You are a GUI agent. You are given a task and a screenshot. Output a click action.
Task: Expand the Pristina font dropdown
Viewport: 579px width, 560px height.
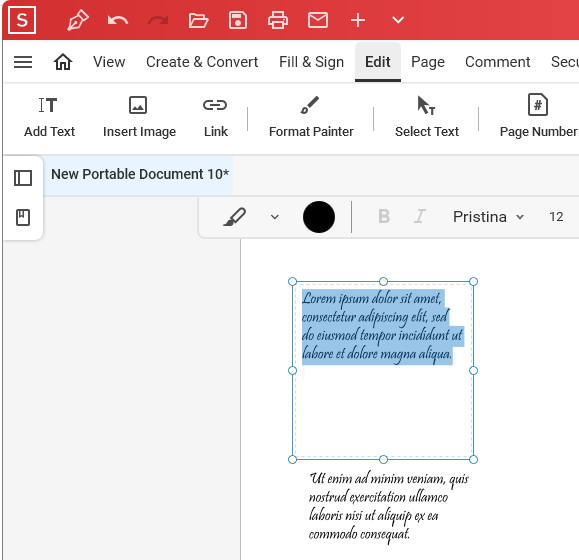[488, 217]
